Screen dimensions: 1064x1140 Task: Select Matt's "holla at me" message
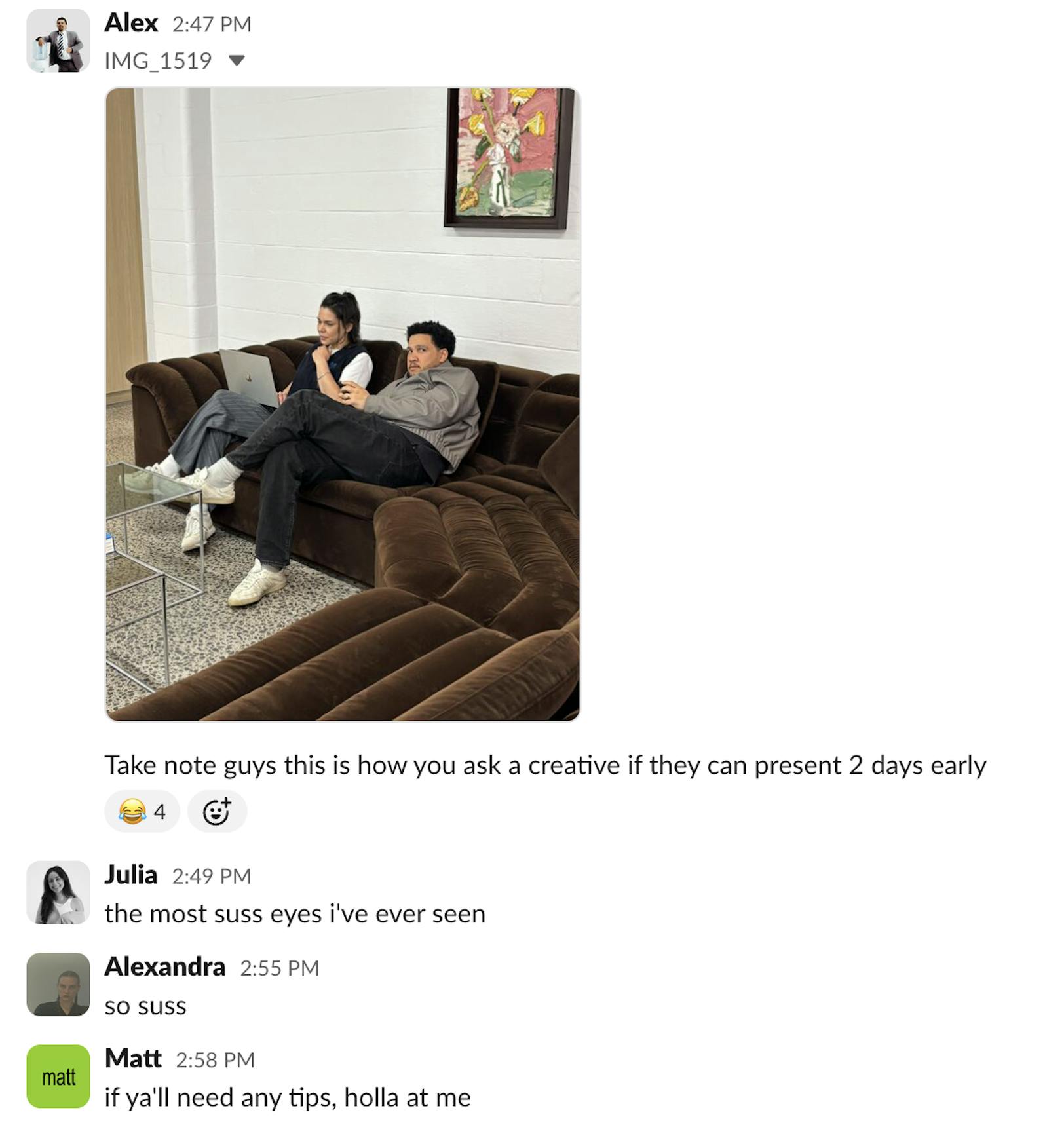(288, 1097)
